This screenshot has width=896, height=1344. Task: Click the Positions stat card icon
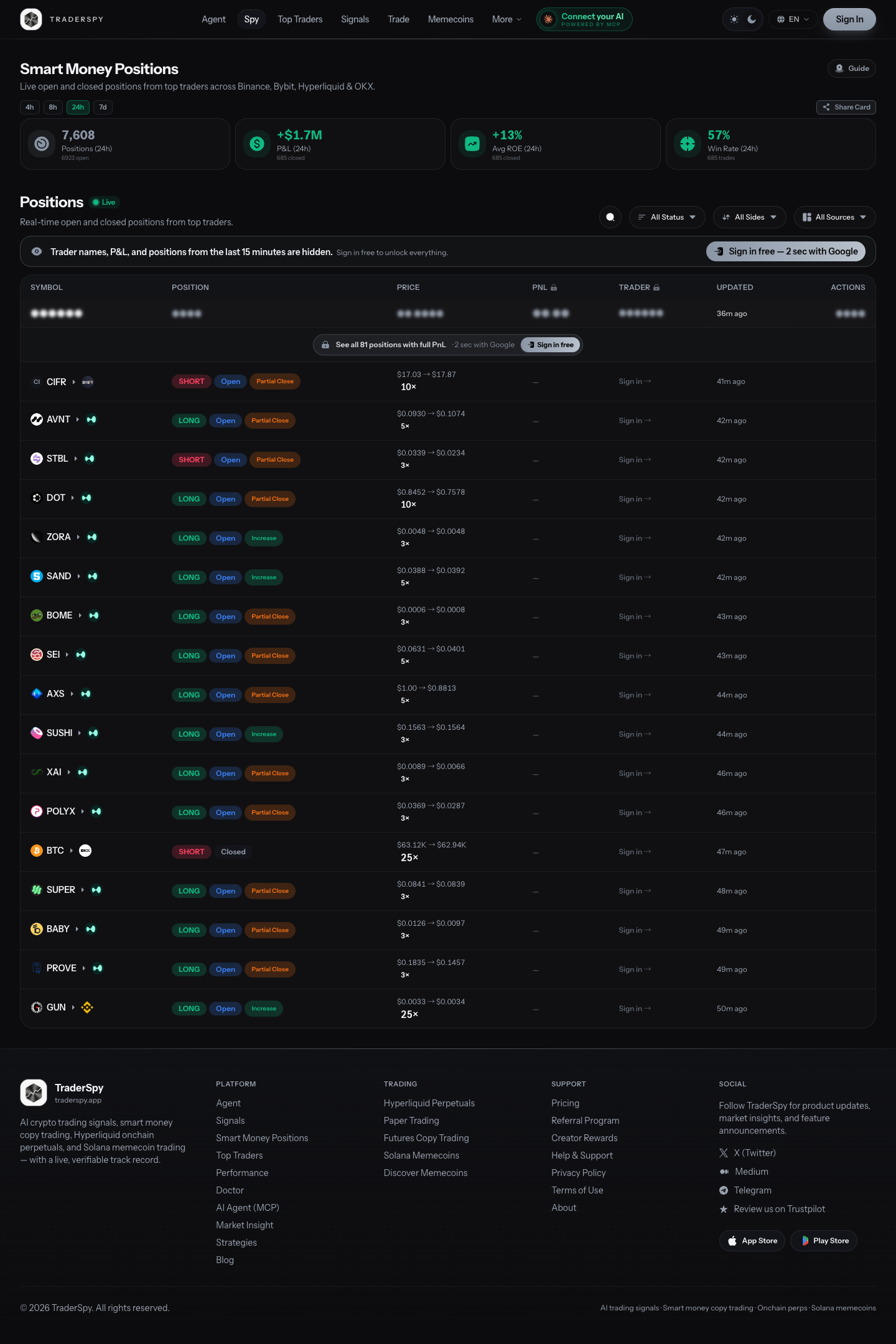coord(42,144)
